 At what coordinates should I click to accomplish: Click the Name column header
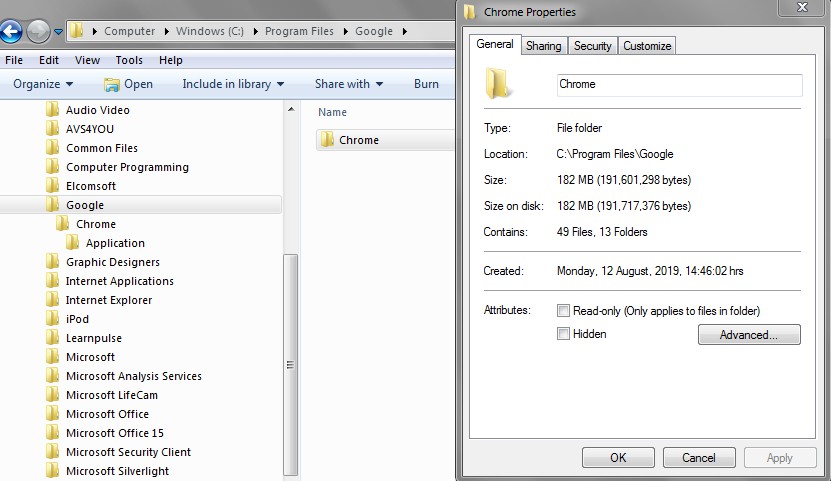point(332,112)
